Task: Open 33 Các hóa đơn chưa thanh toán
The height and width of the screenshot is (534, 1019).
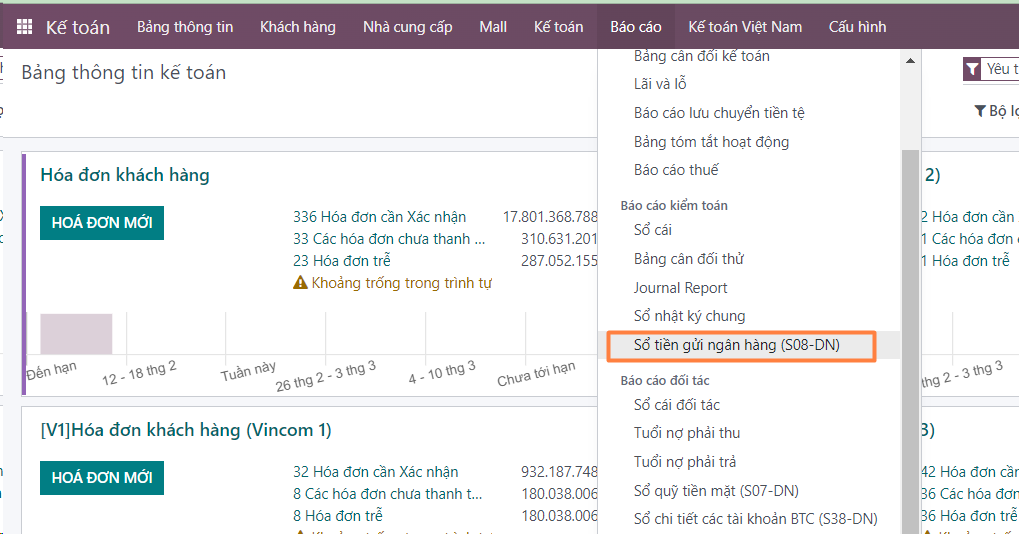Action: (x=389, y=239)
